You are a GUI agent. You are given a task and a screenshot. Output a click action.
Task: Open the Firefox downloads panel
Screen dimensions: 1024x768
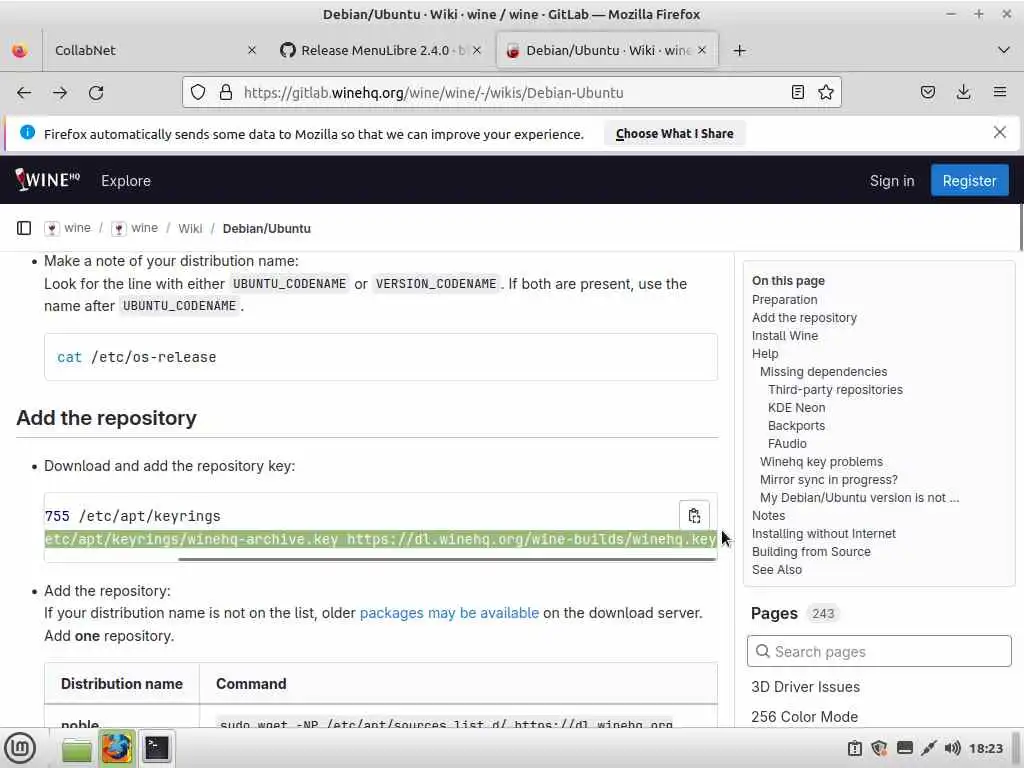(963, 93)
